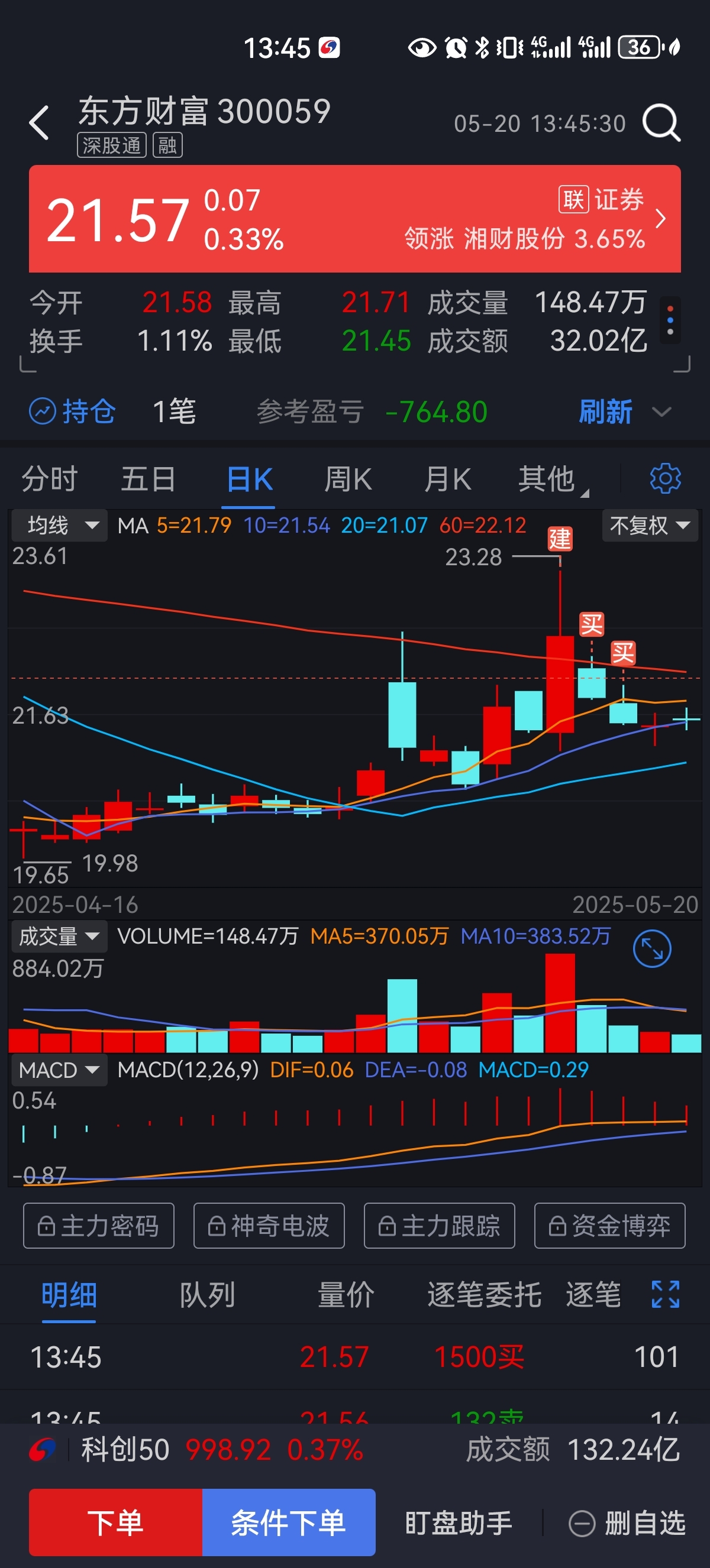Tap the alarm clock status icon
Image resolution: width=710 pixels, height=1568 pixels.
click(456, 47)
